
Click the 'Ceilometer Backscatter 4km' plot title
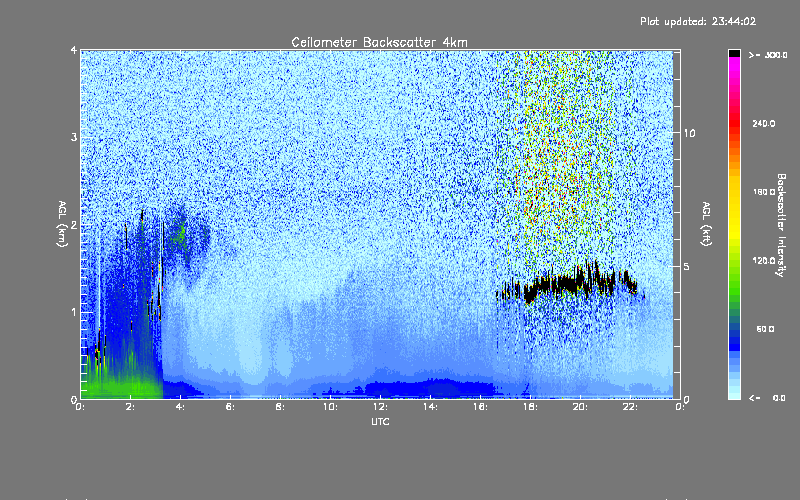pos(379,42)
